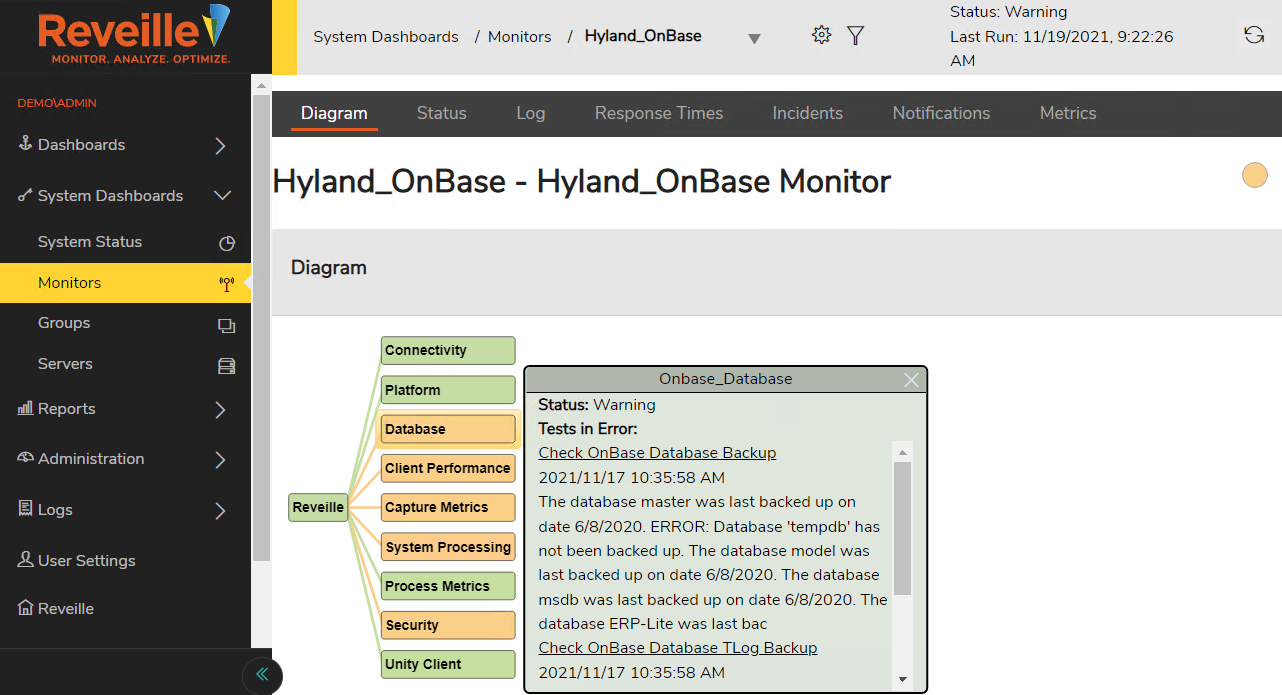The width and height of the screenshot is (1282, 695).
Task: Open the gear settings icon in the header
Action: (x=821, y=35)
